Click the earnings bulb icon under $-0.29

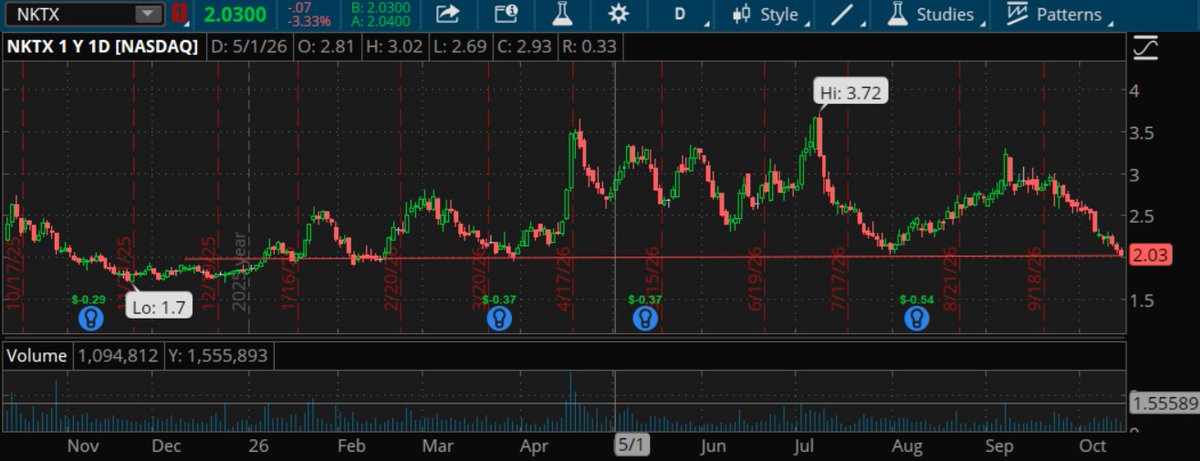(91, 318)
